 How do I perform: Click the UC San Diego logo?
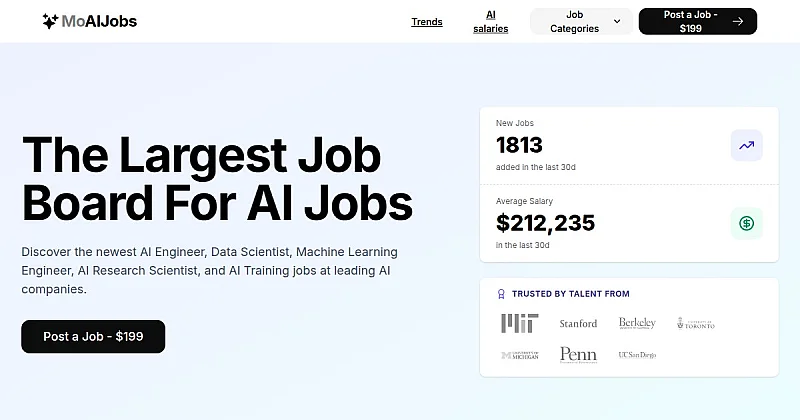tap(637, 355)
